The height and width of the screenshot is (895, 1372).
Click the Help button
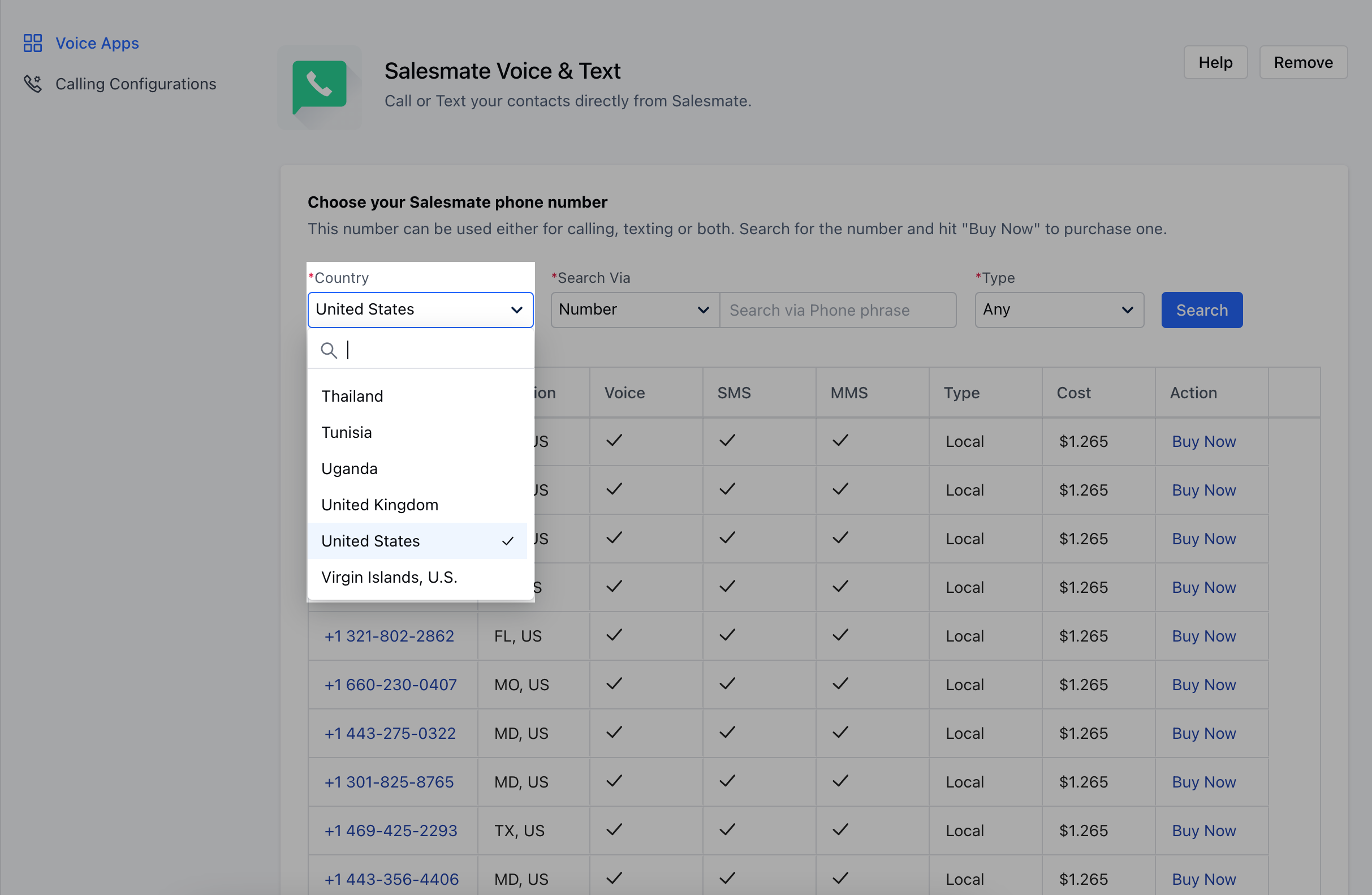pos(1215,62)
